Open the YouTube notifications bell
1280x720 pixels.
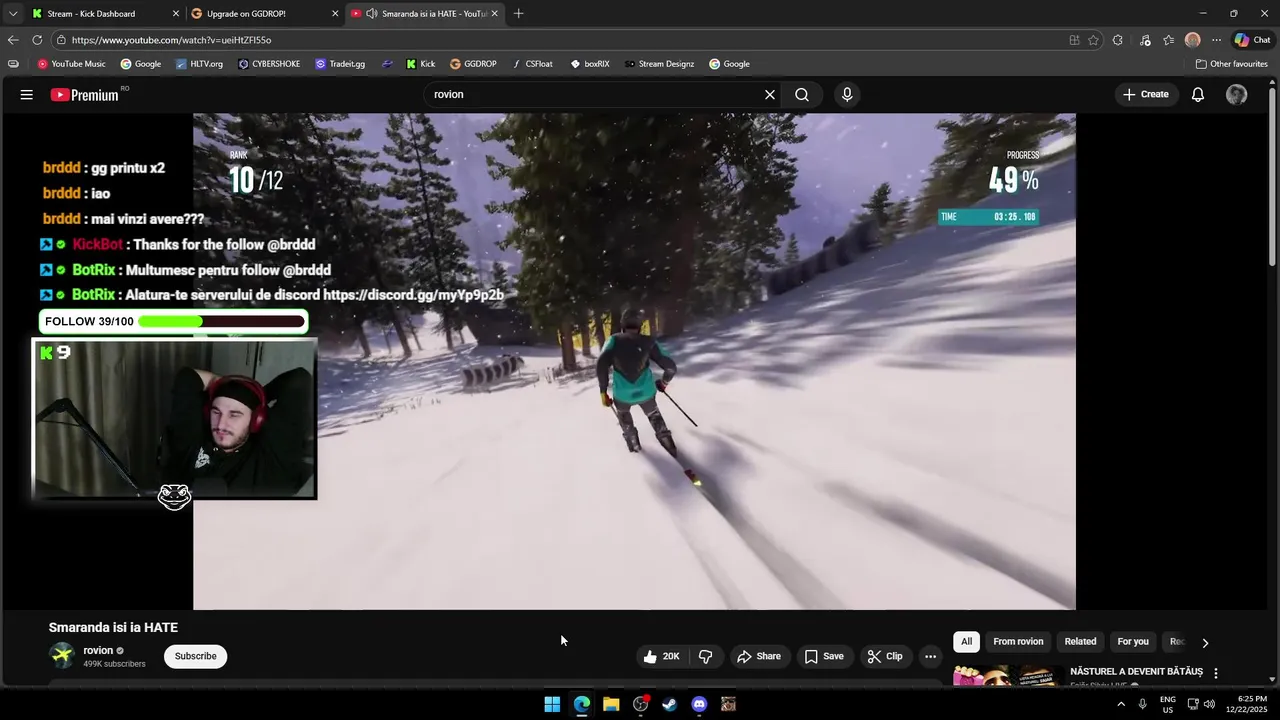click(1198, 95)
